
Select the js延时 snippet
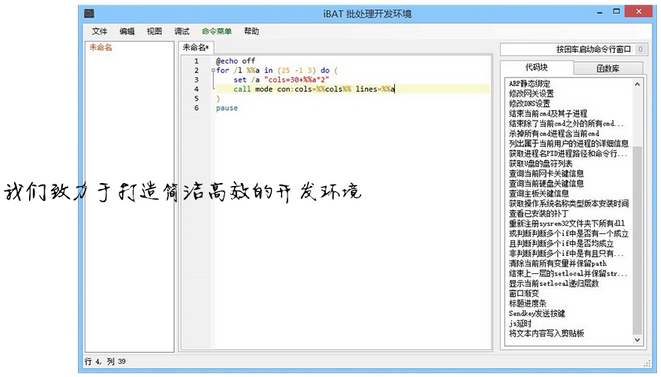click(520, 323)
